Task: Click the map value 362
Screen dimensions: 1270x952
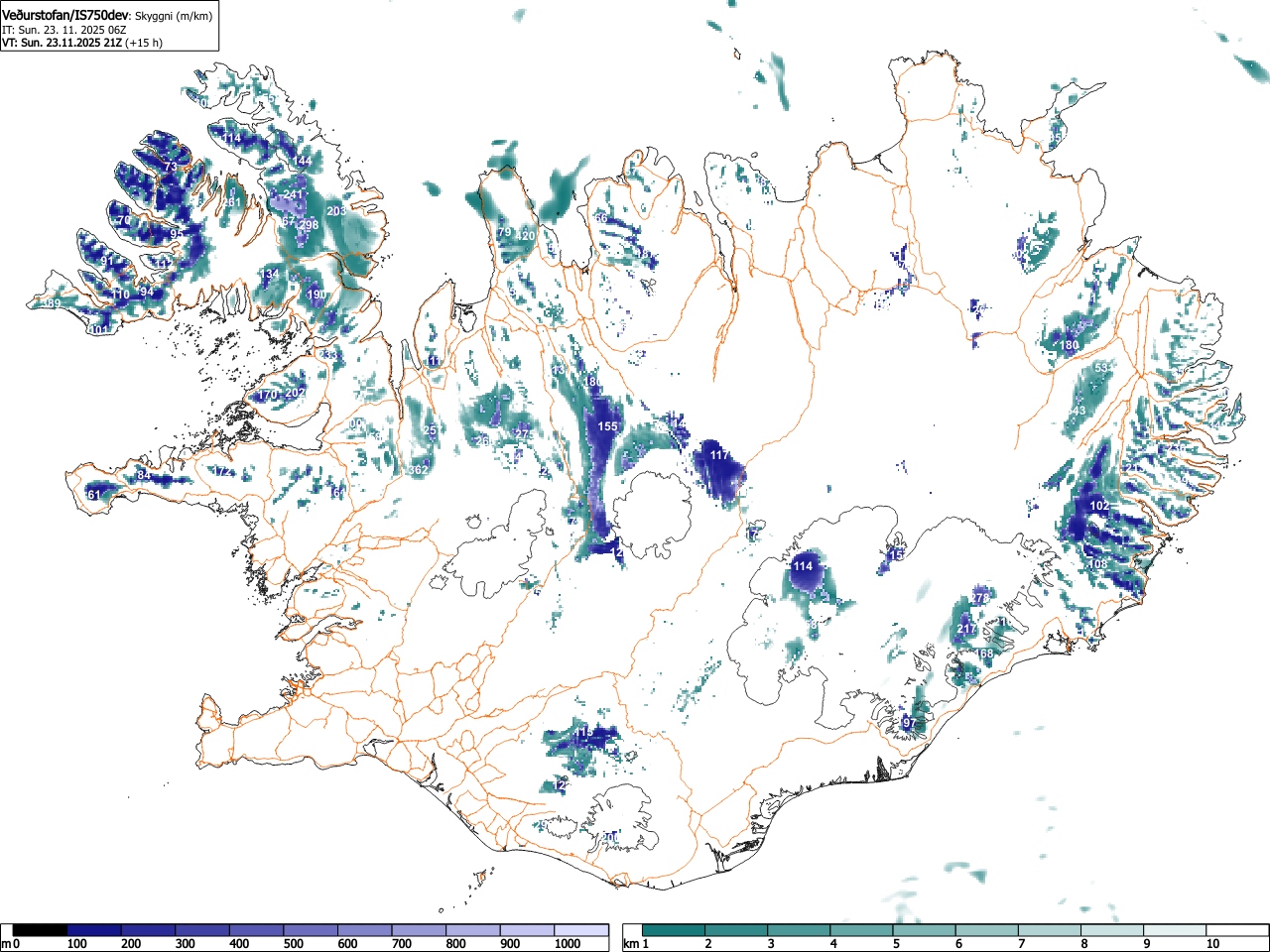Action: tap(418, 470)
